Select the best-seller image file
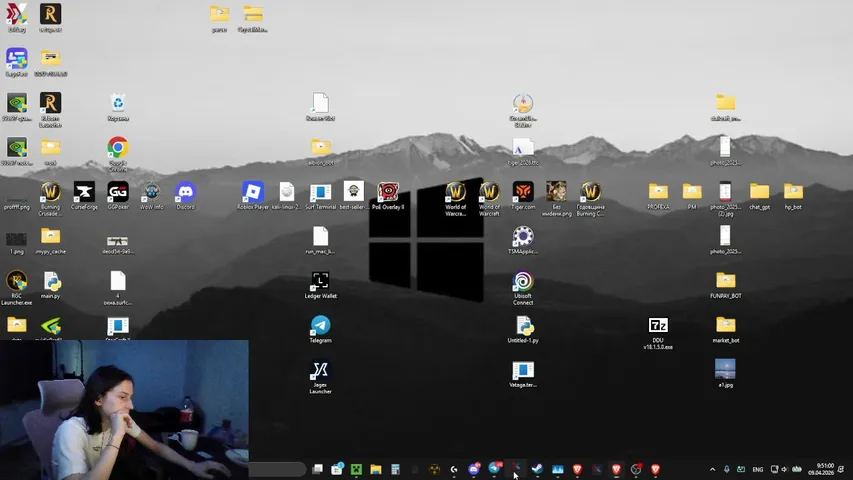This screenshot has width=853, height=480. [x=354, y=196]
